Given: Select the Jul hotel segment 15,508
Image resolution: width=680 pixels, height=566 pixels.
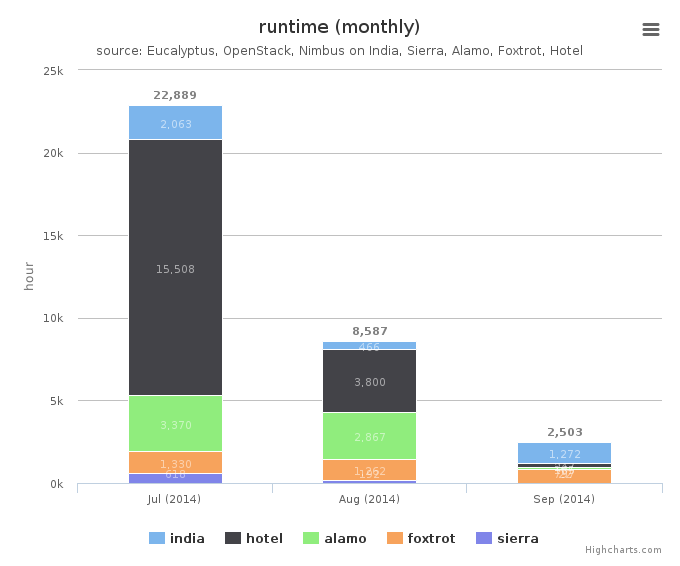Looking at the screenshot, I should (x=175, y=267).
